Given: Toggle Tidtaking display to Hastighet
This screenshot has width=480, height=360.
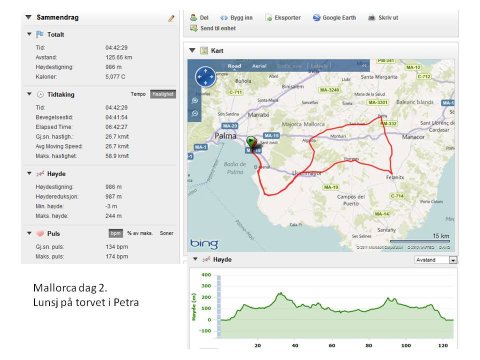Looking at the screenshot, I should pos(163,94).
